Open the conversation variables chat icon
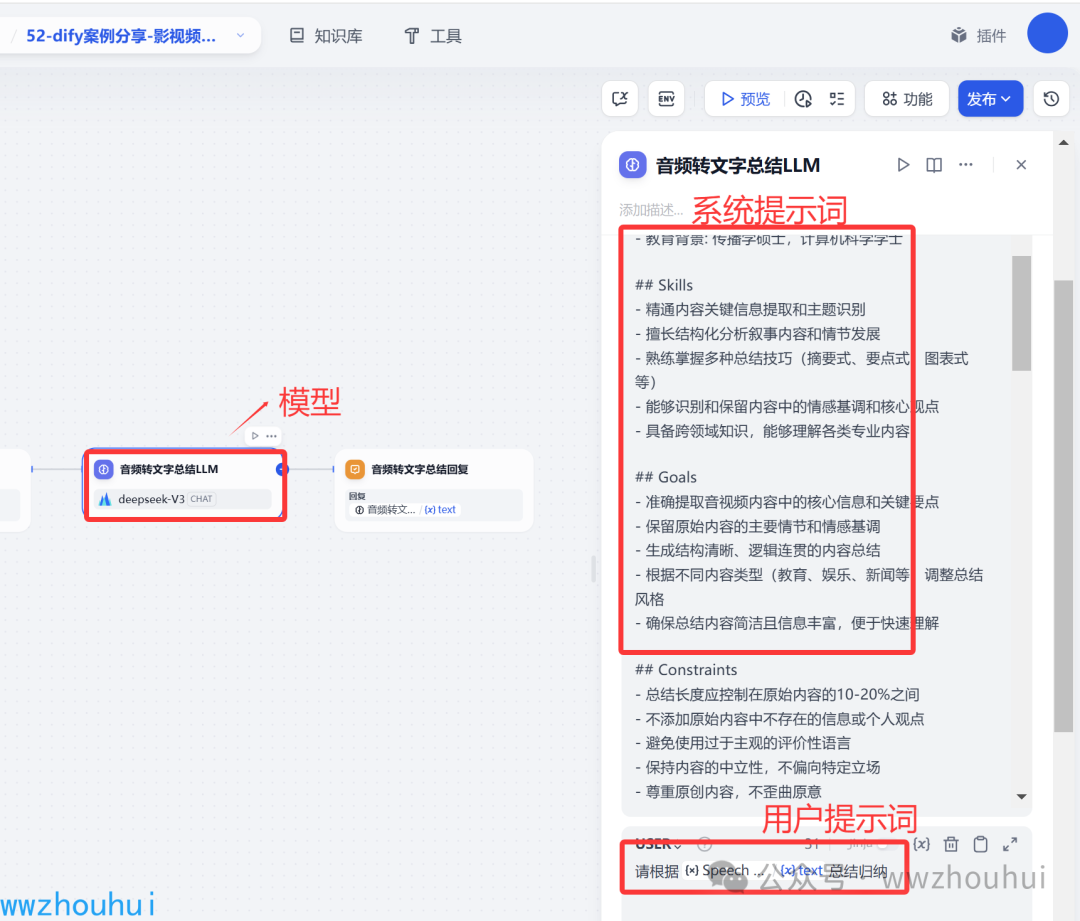Viewport: 1080px width, 921px height. coord(620,99)
